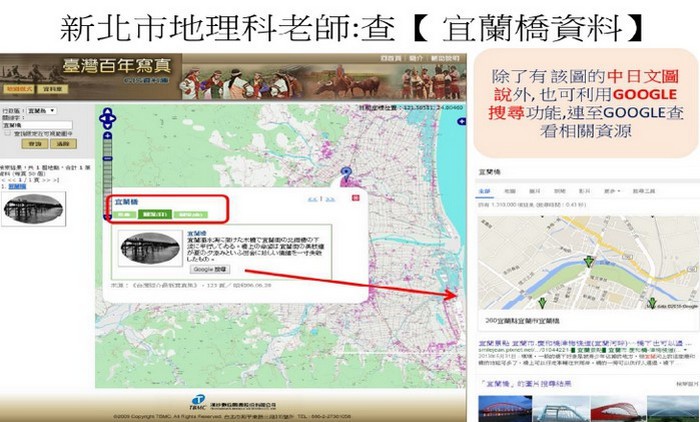This screenshot has height=422, width=700.
Task: Toggle the limit-to-visible-map-area checkbox
Action: (x=7, y=131)
